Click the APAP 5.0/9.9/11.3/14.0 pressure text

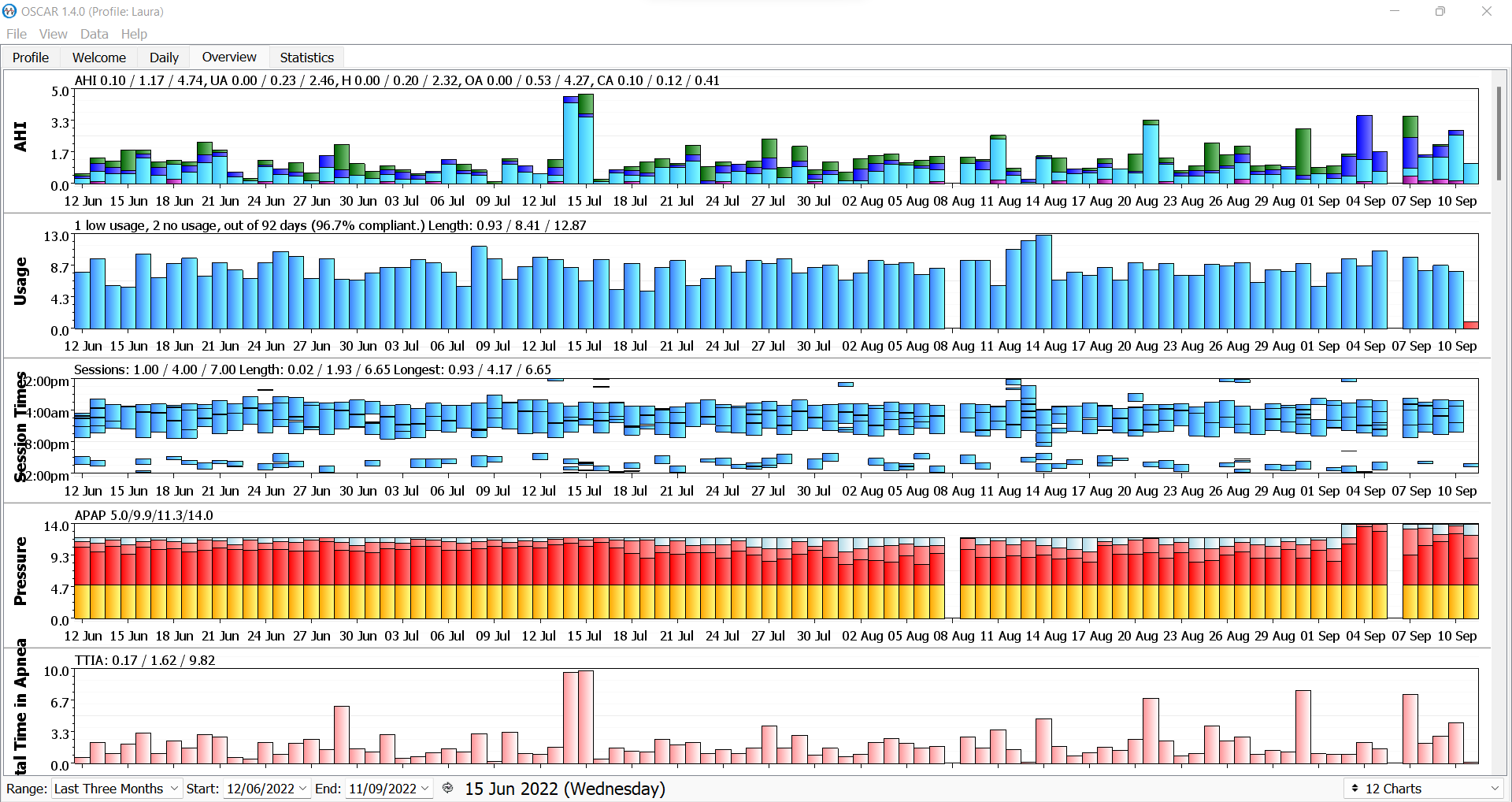pos(143,515)
